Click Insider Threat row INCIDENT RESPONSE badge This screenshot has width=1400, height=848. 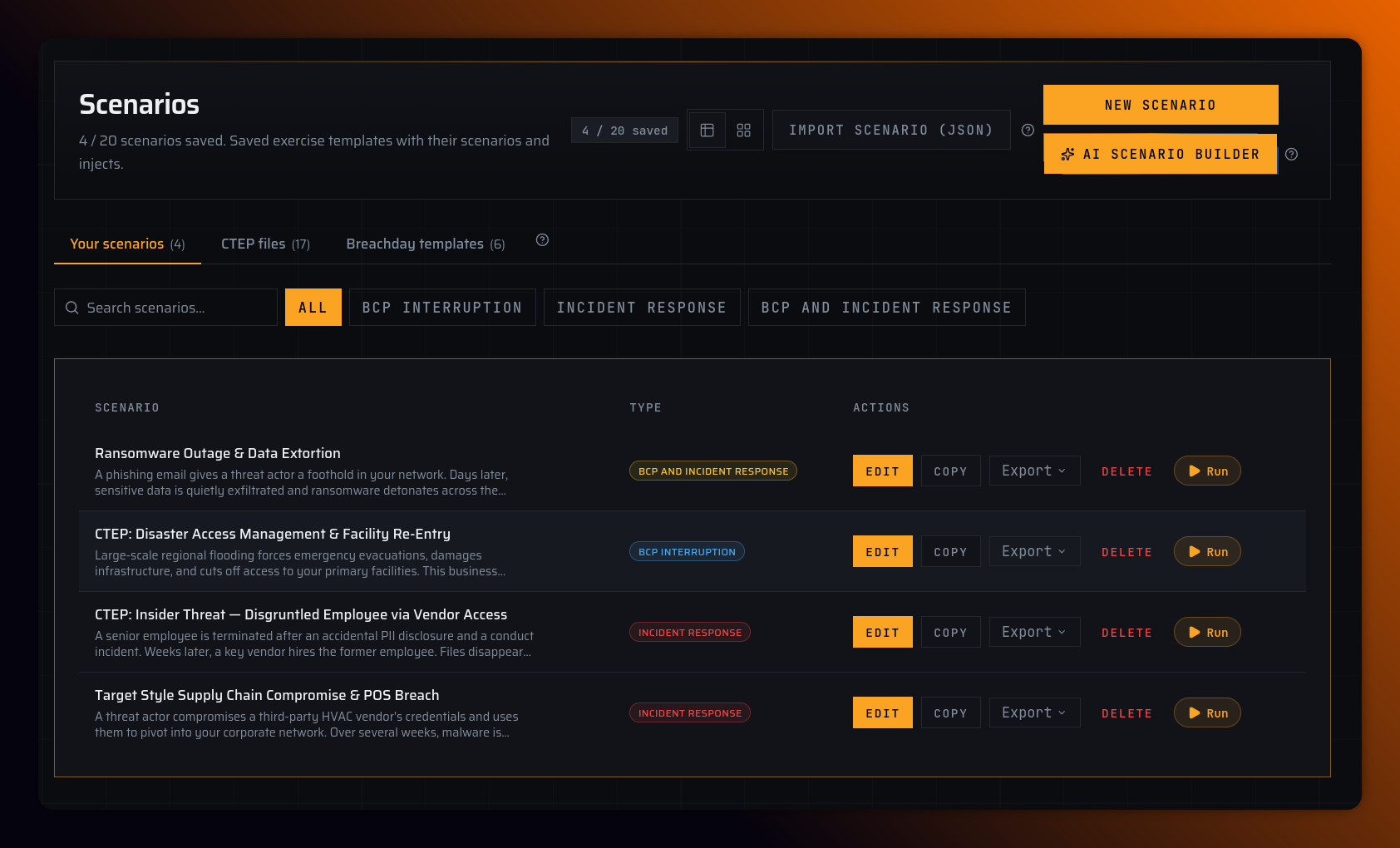tap(690, 632)
